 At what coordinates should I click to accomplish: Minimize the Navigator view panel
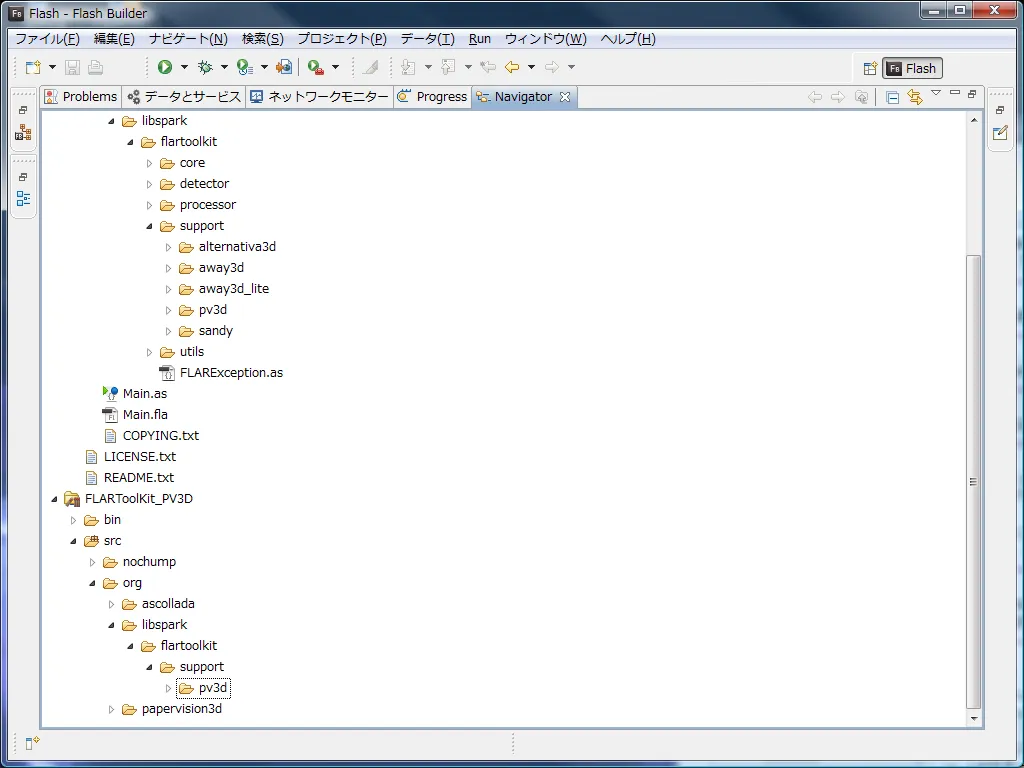click(955, 93)
